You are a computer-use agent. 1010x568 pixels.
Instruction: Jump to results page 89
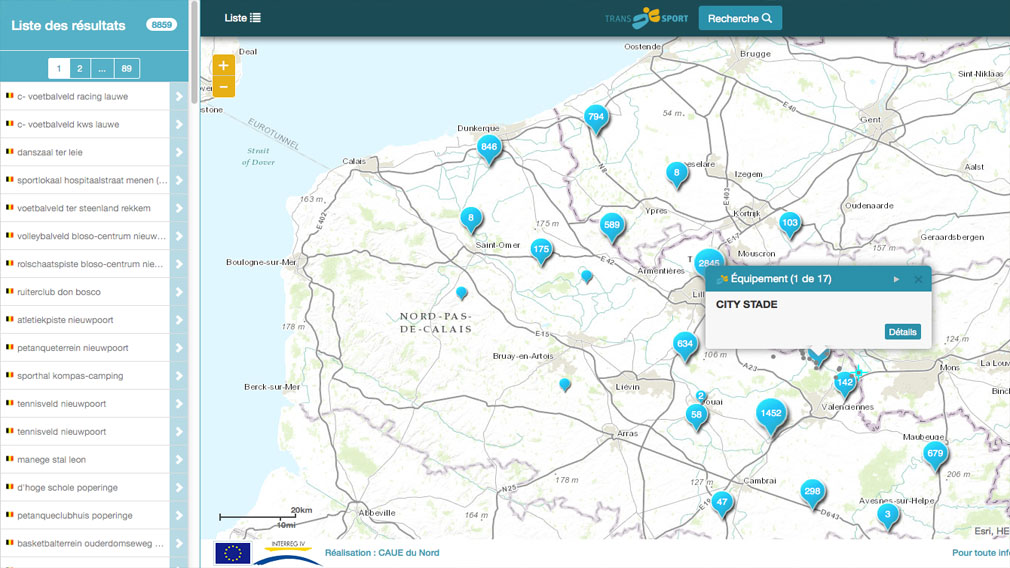(126, 68)
